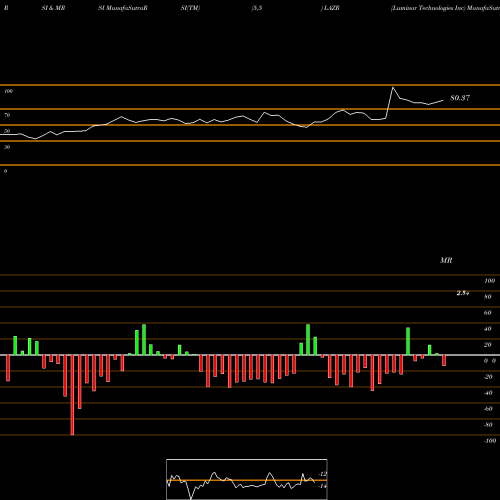
Task: Click the MR axis -100 label
Action: tap(489, 441)
